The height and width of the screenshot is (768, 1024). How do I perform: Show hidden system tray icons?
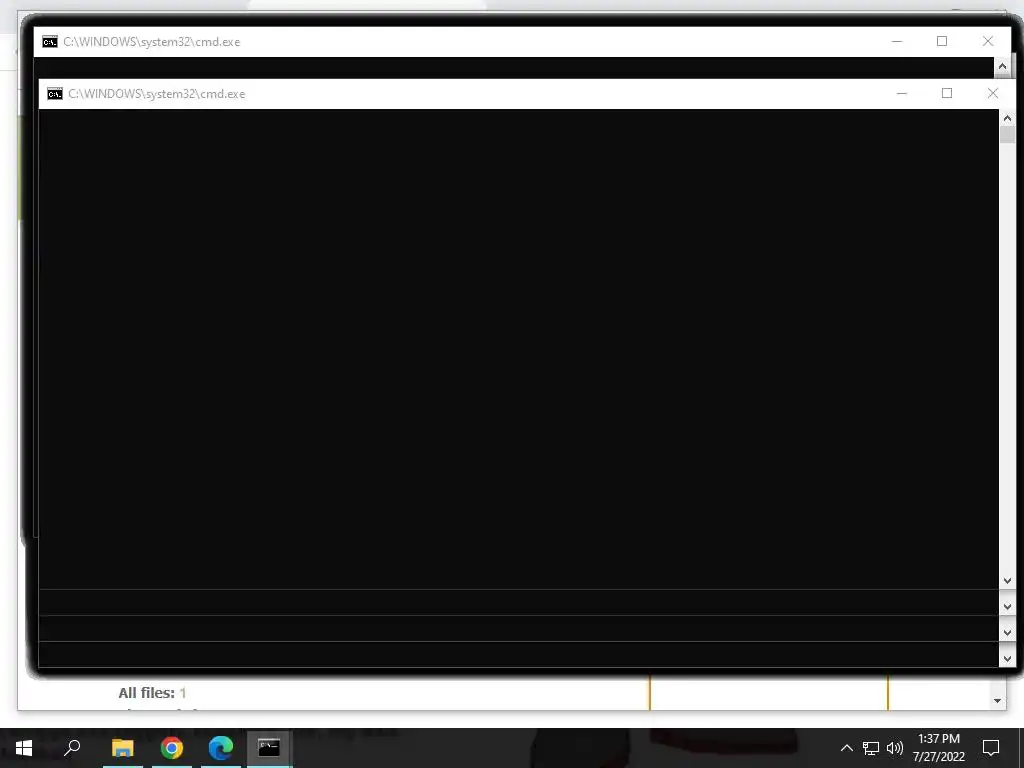846,748
